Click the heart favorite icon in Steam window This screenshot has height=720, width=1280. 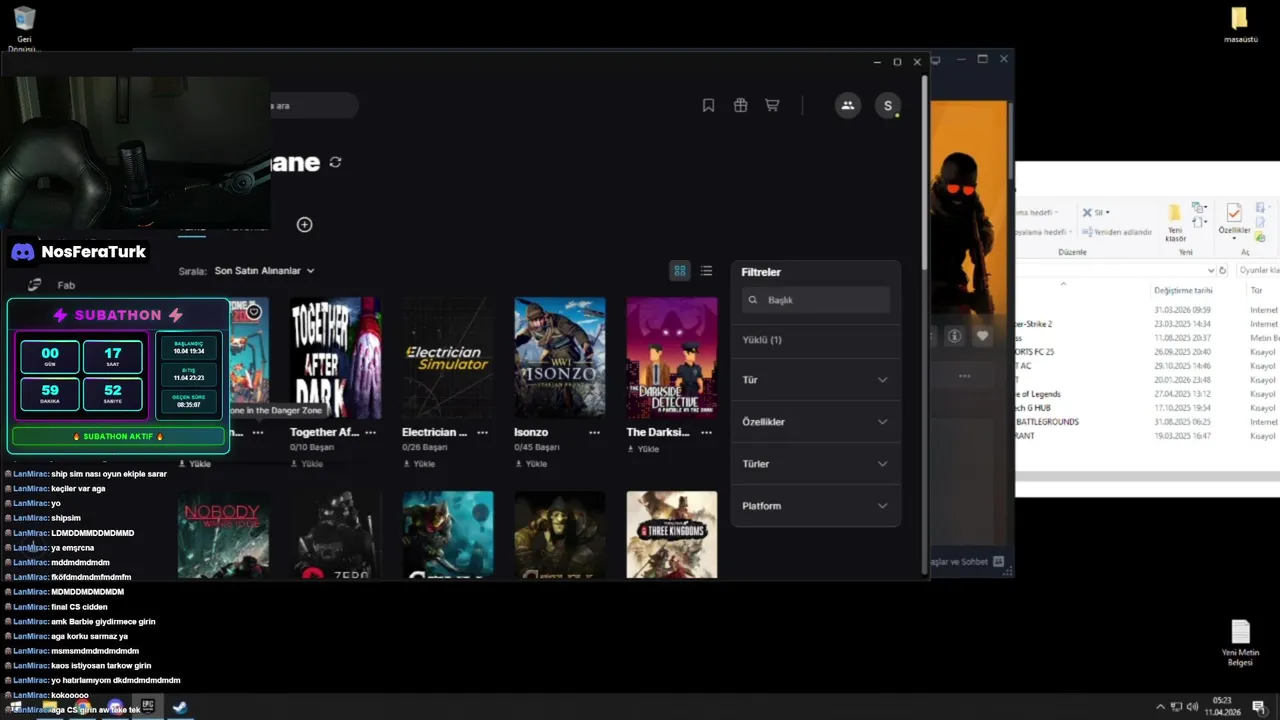tap(982, 336)
